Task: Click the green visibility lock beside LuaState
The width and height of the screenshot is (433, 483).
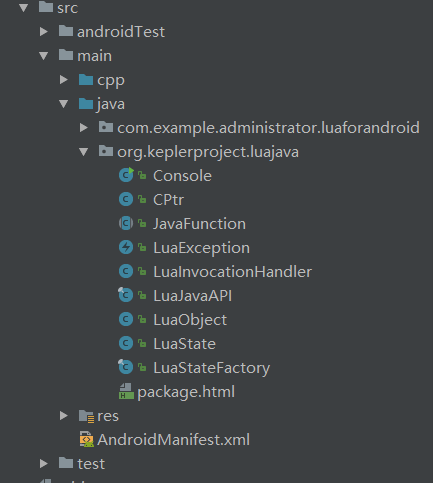Action: click(x=142, y=344)
